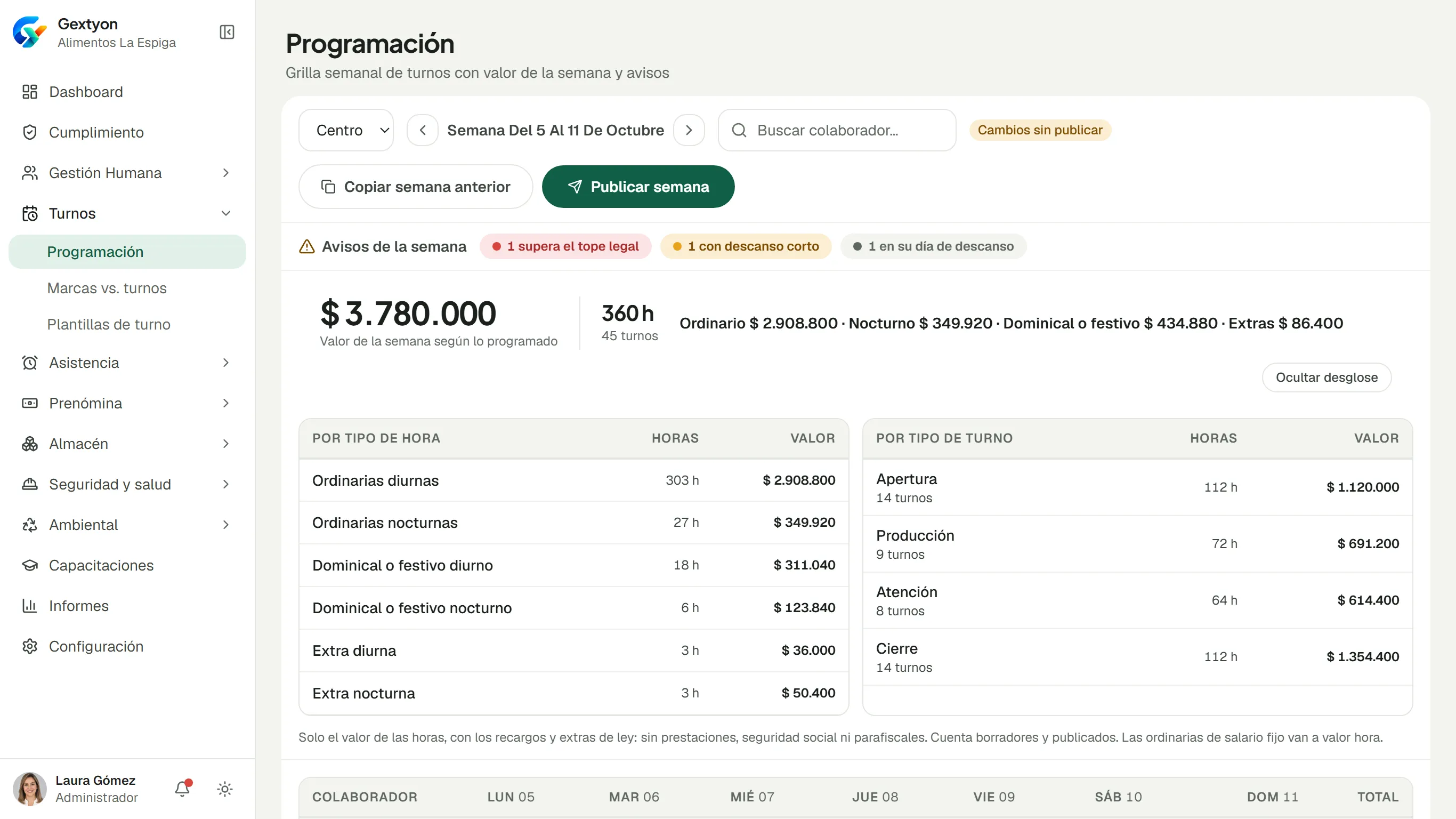This screenshot has width=1456, height=819.
Task: Expand the Ambiental submenu chevron
Action: click(225, 525)
